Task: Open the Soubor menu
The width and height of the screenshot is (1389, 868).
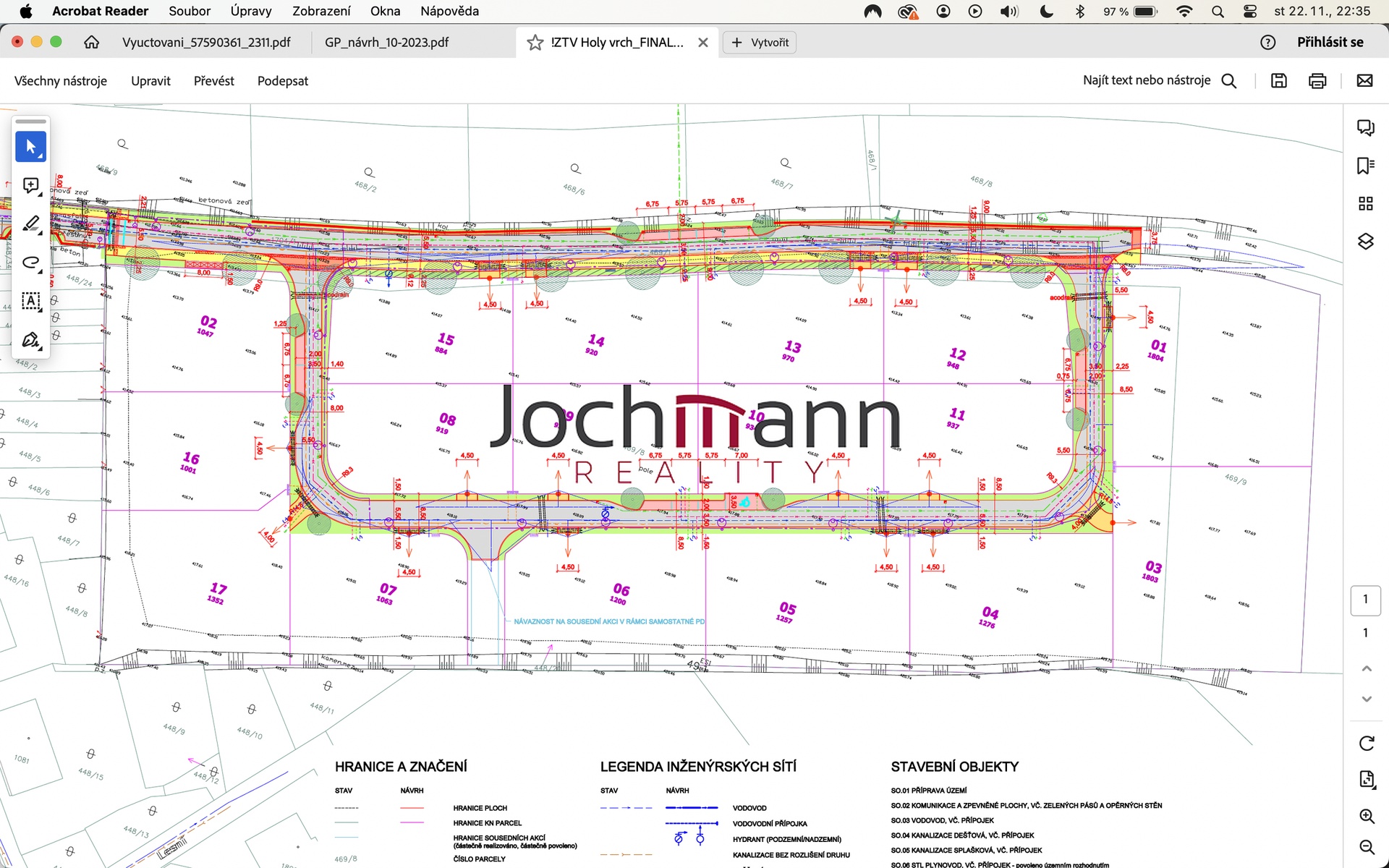Action: [190, 11]
